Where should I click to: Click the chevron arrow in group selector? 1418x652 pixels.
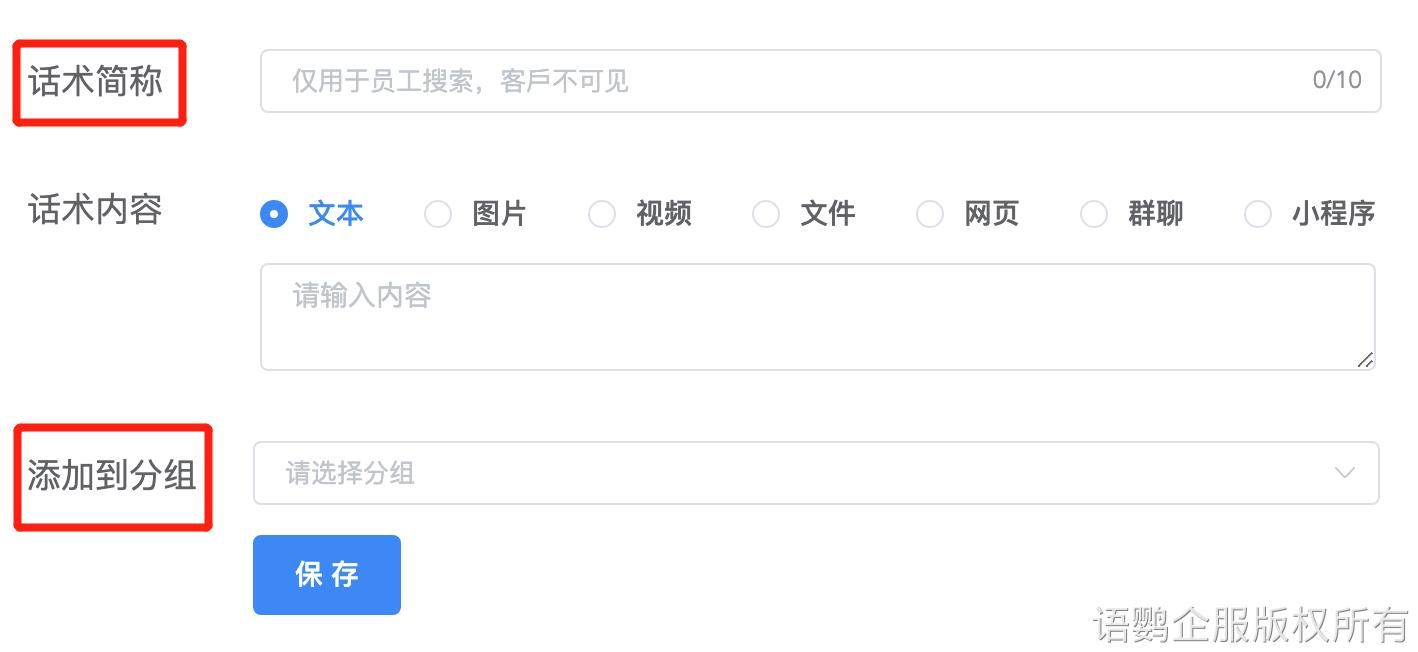pos(1345,473)
